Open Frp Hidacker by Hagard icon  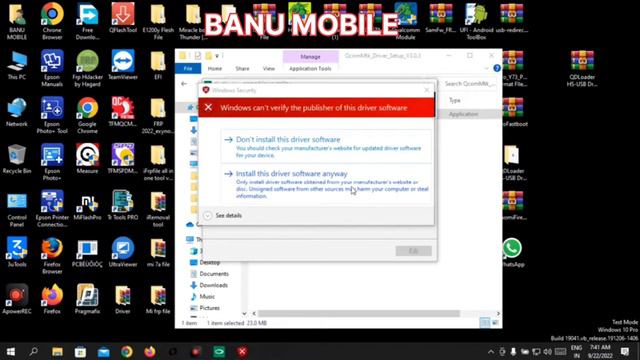(x=87, y=69)
